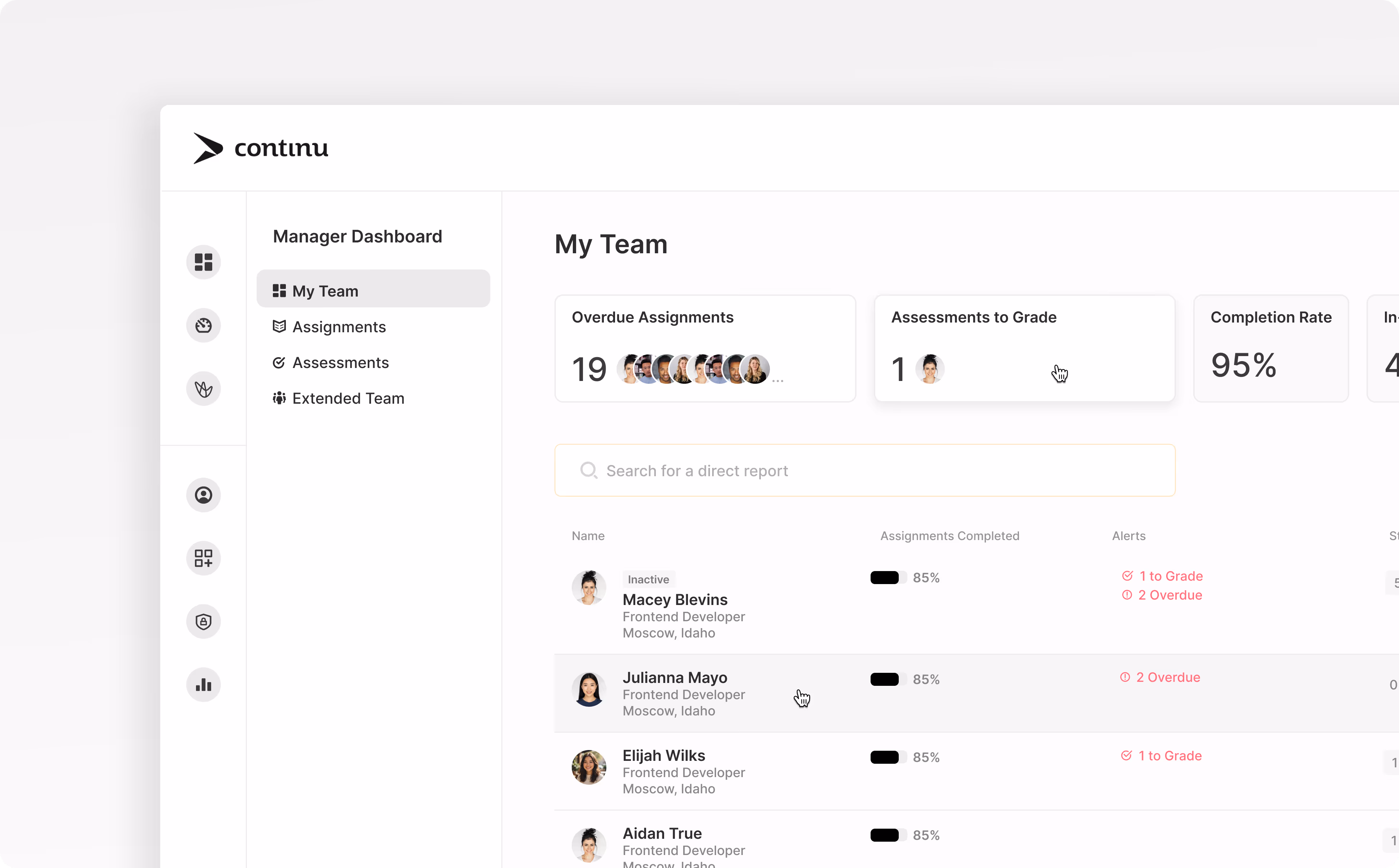Open the shield lock security icon
Screen dimensions: 1399x868
coord(203,621)
